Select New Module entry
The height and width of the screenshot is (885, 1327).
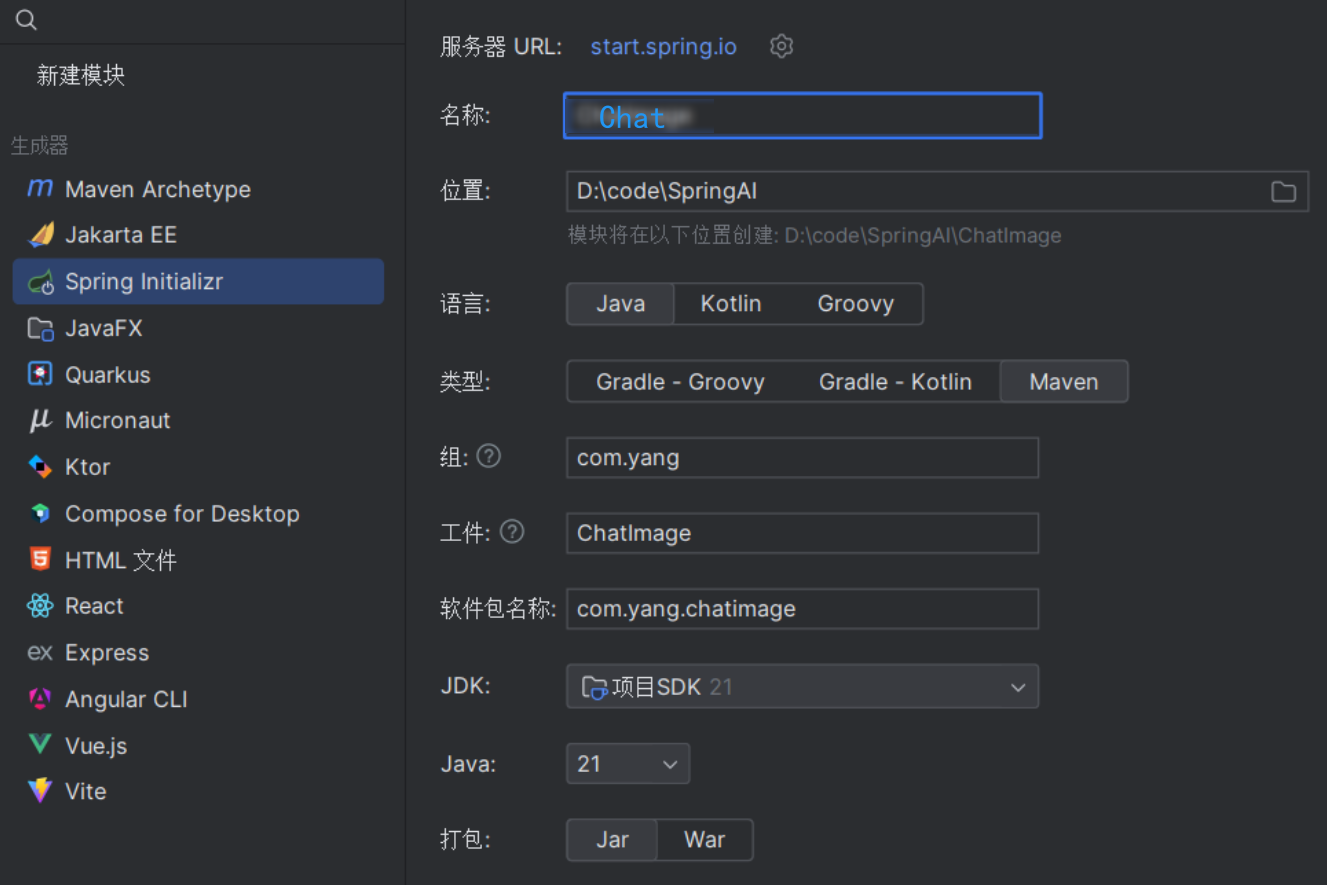point(81,76)
